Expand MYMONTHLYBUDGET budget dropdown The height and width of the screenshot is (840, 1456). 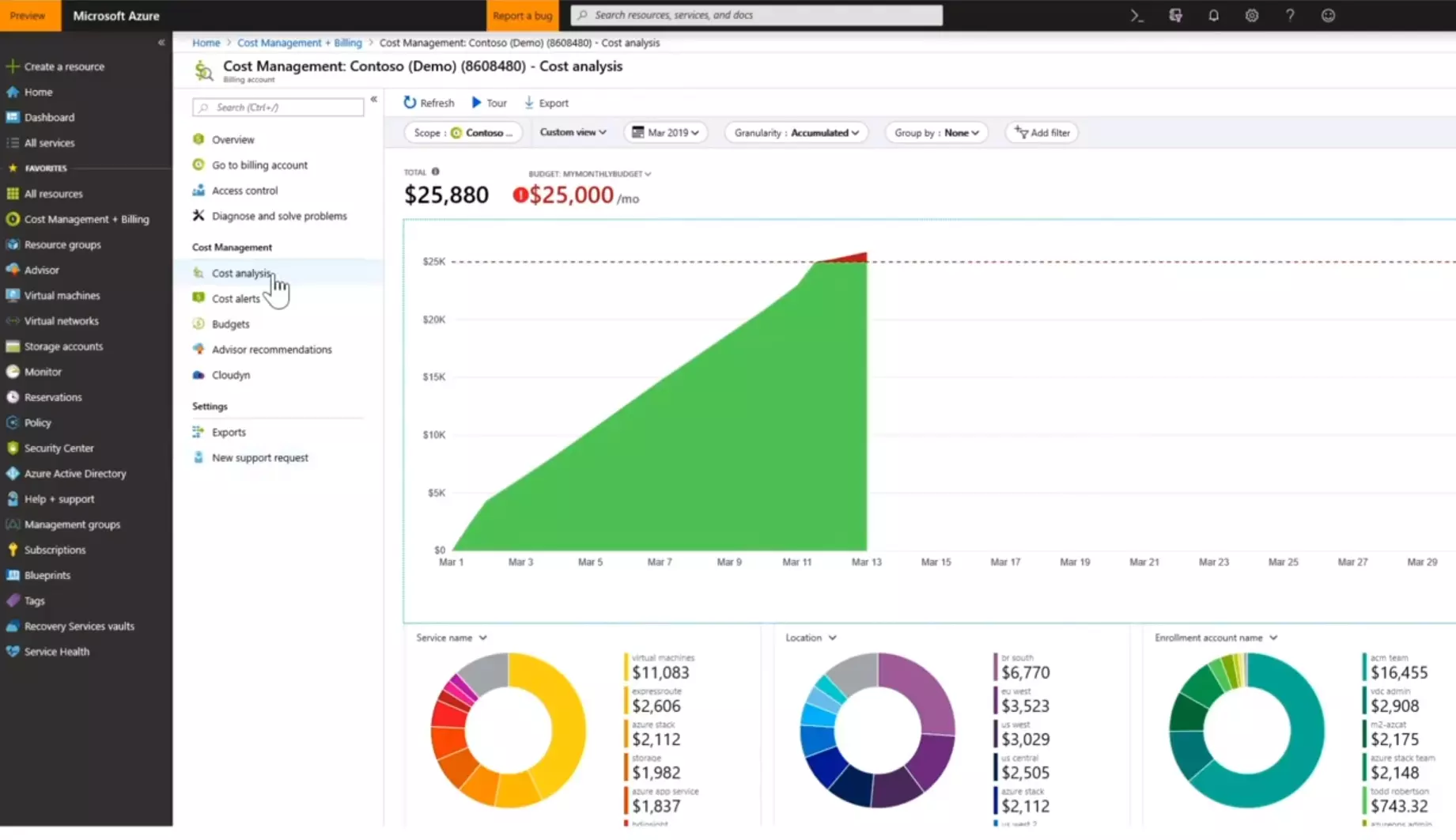589,173
